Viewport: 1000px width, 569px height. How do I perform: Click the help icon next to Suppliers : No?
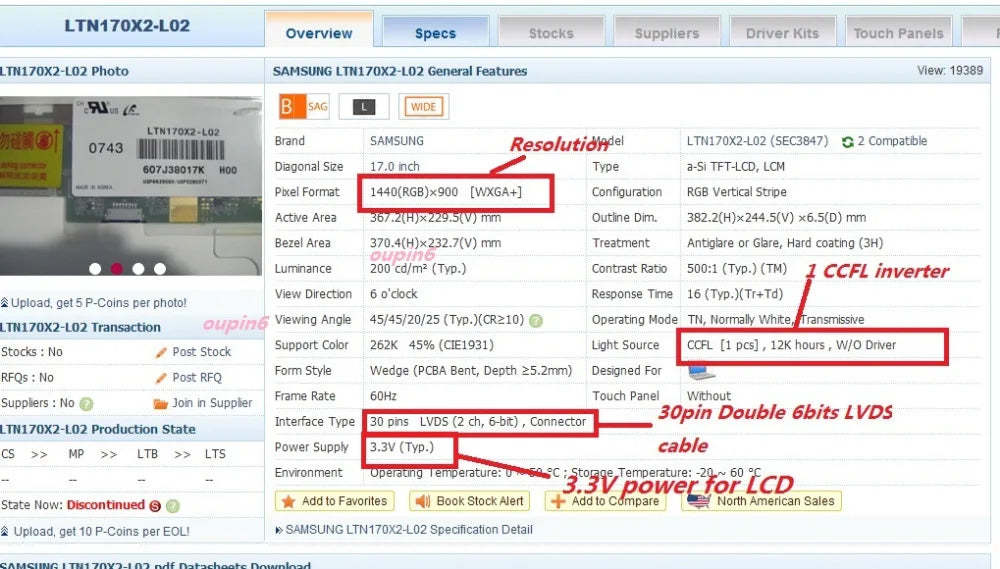[x=86, y=404]
